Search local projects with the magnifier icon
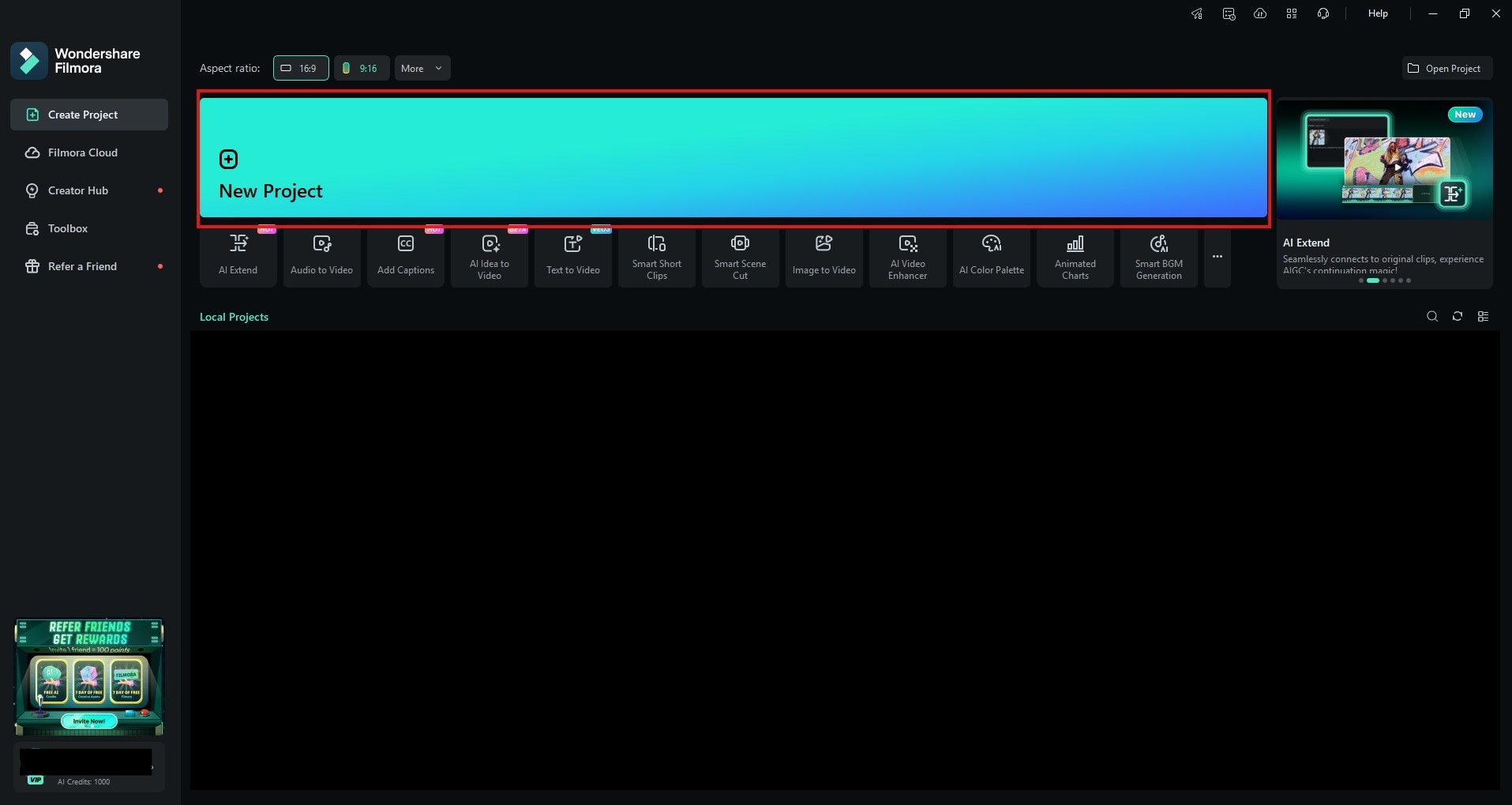The height and width of the screenshot is (805, 1512). point(1432,317)
